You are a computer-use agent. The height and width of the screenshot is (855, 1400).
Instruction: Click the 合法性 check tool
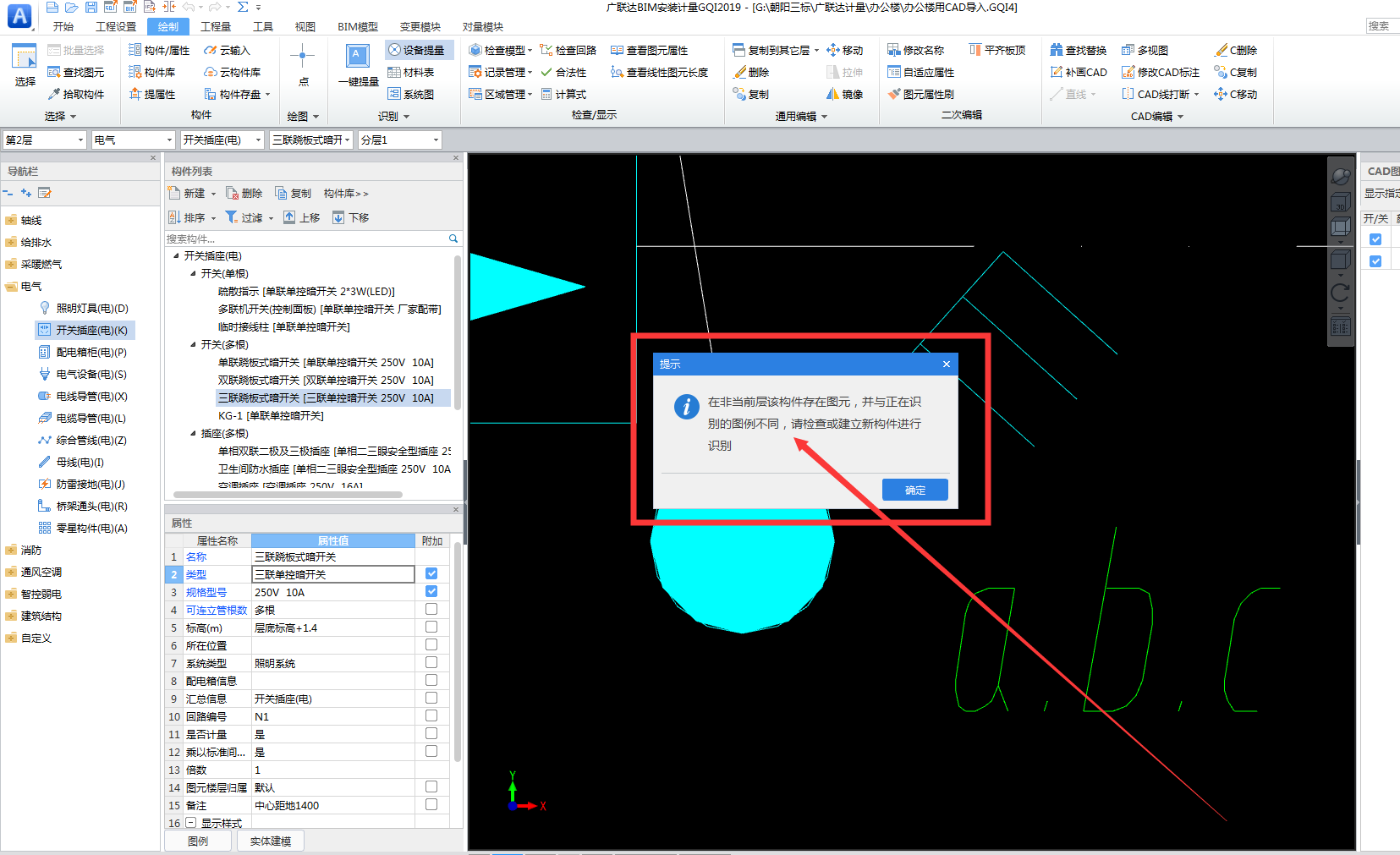pyautogui.click(x=563, y=72)
